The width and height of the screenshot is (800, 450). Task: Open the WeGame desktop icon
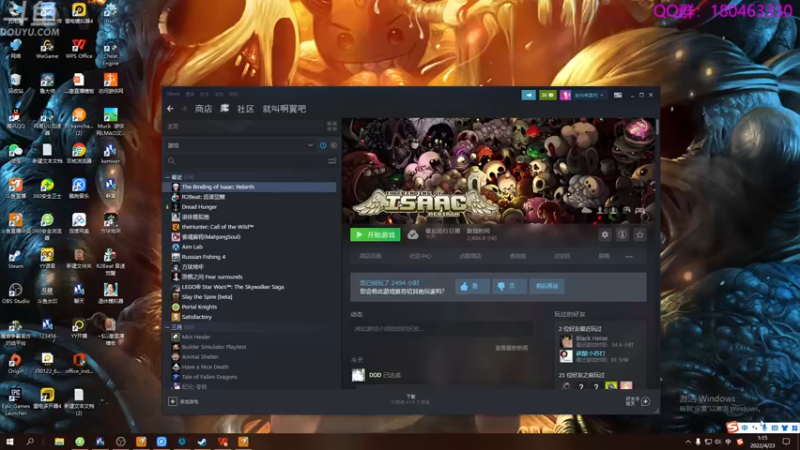point(47,49)
